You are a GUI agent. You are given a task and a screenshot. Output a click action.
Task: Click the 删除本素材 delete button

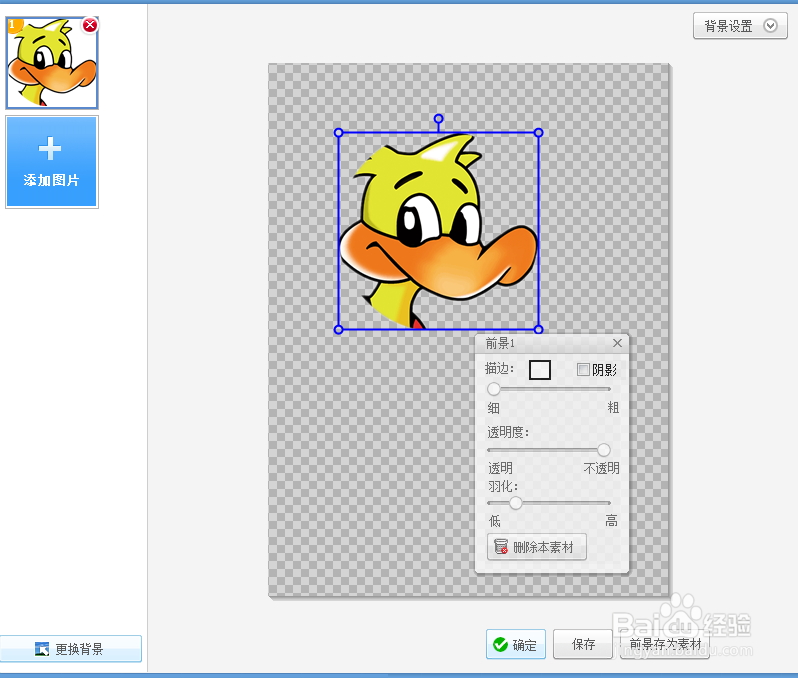pos(537,547)
